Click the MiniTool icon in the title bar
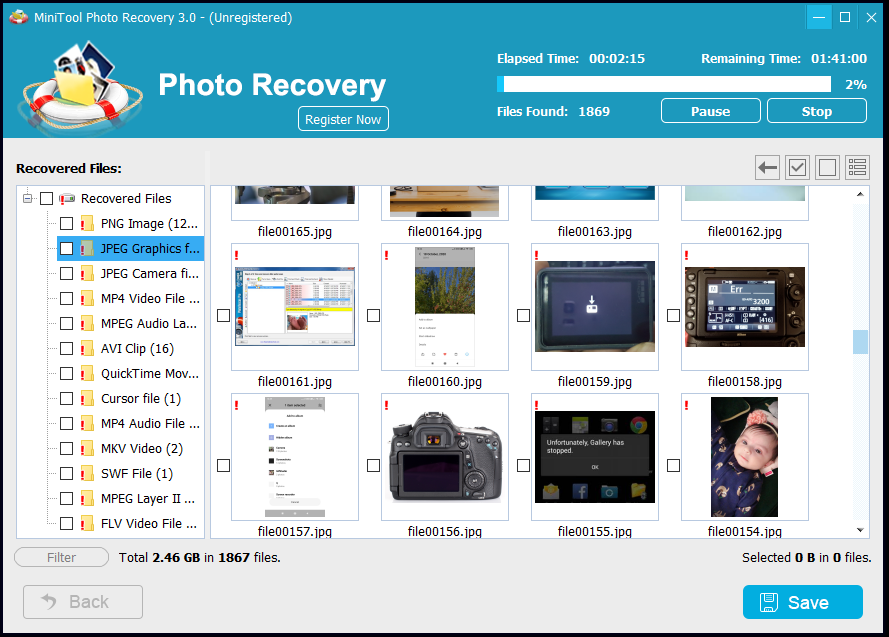 (18, 16)
